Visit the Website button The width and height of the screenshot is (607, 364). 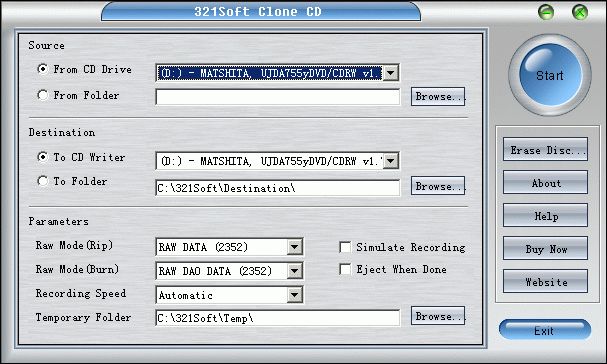(545, 282)
